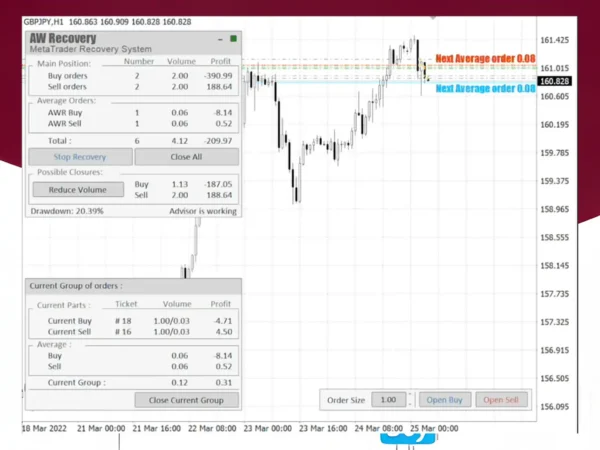This screenshot has height=450, width=600.
Task: Click the AW Recovery panel title
Action: click(x=64, y=38)
